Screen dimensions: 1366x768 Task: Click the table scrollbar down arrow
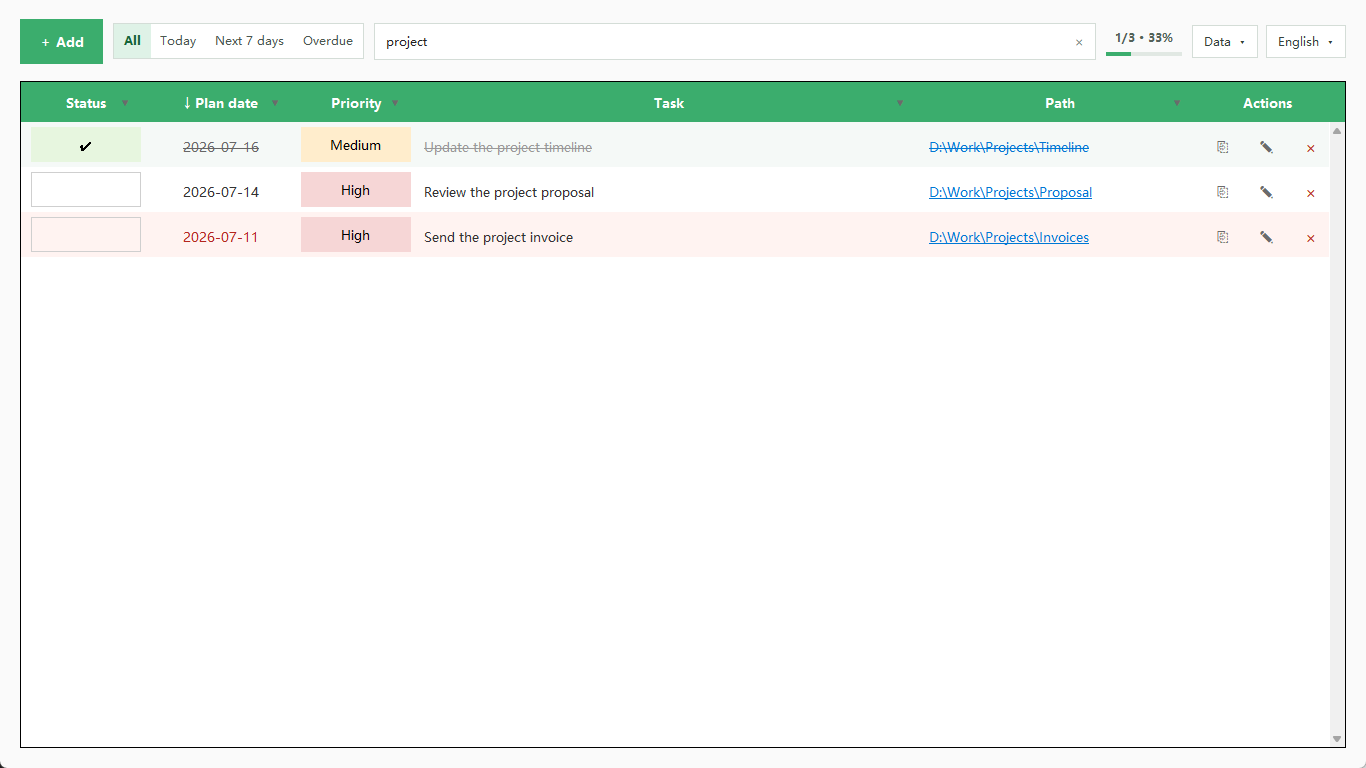[1337, 739]
